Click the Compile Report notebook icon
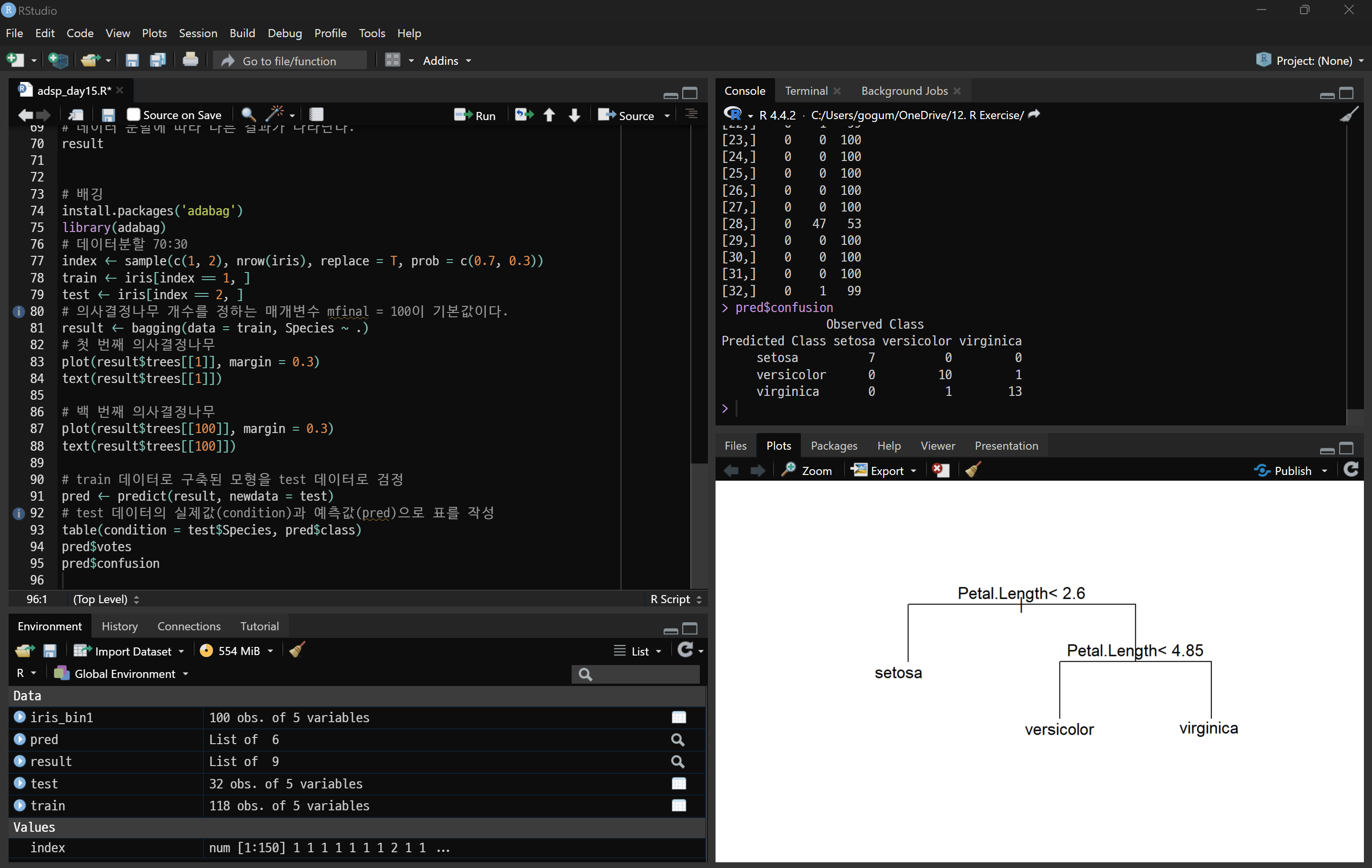Viewport: 1372px width, 868px height. click(316, 114)
